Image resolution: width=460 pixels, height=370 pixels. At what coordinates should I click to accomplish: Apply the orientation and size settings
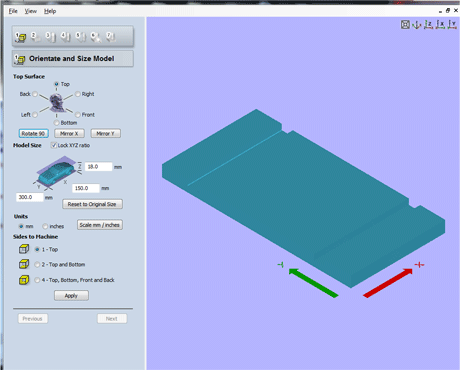[71, 295]
